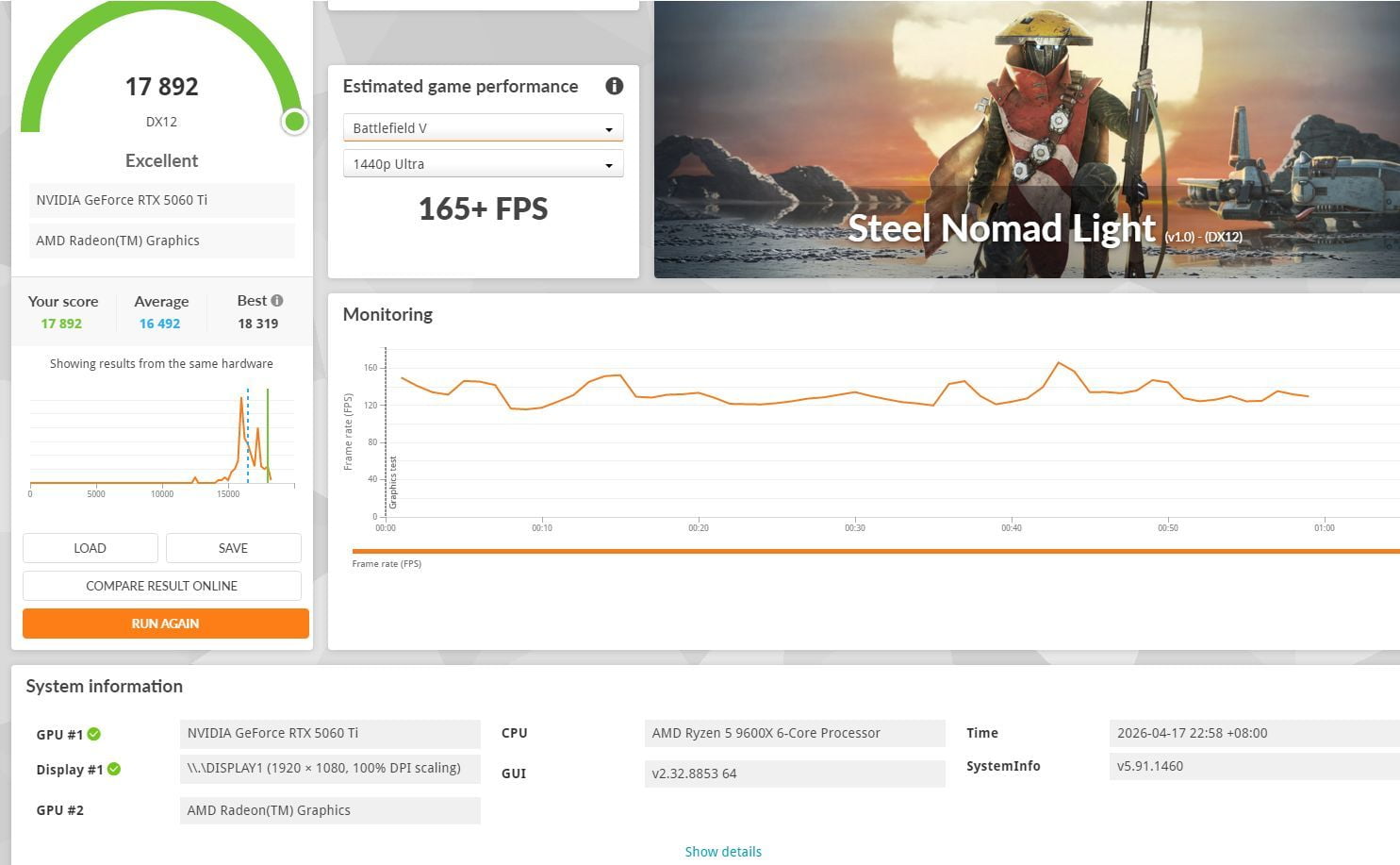Click the orange RUN AGAIN button
Viewport: 1400px width, 865px height.
pyautogui.click(x=166, y=624)
